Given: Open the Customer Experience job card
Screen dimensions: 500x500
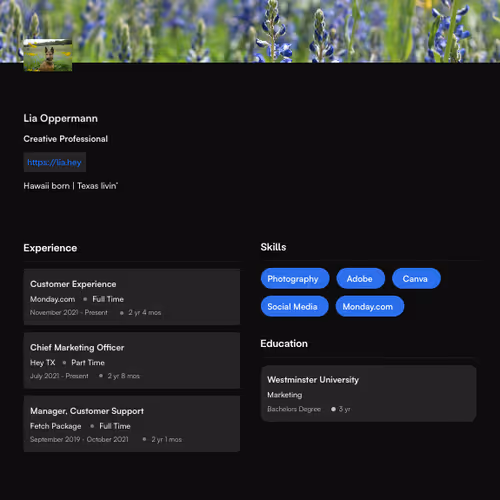Looking at the screenshot, I should (x=132, y=297).
